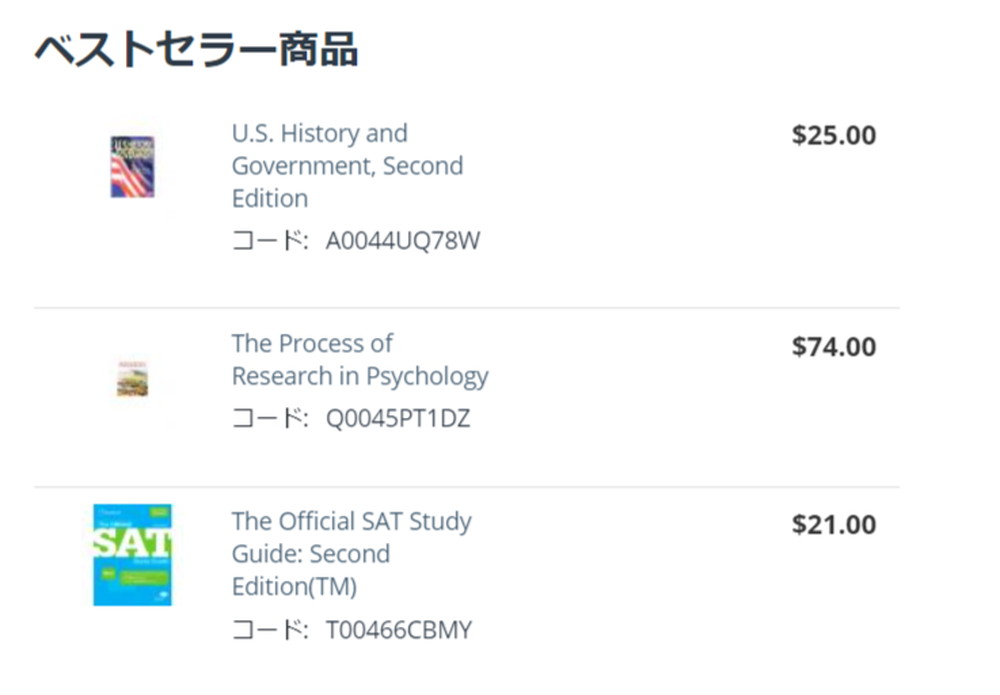Screen dimensions: 1000x695
Task: Click the ベストセラー商品 heading
Action: point(196,49)
